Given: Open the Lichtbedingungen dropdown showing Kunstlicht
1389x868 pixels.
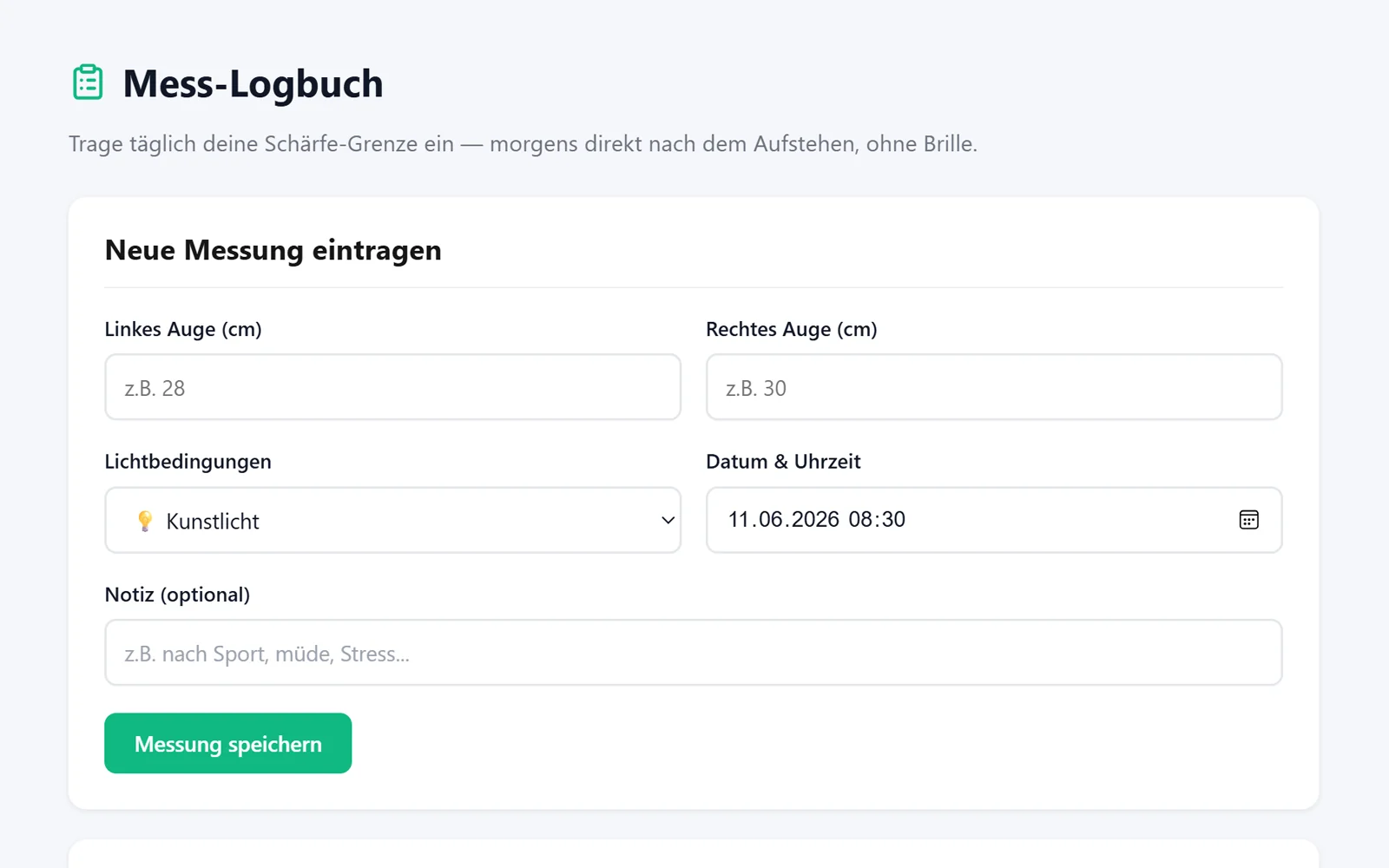Looking at the screenshot, I should 392,520.
